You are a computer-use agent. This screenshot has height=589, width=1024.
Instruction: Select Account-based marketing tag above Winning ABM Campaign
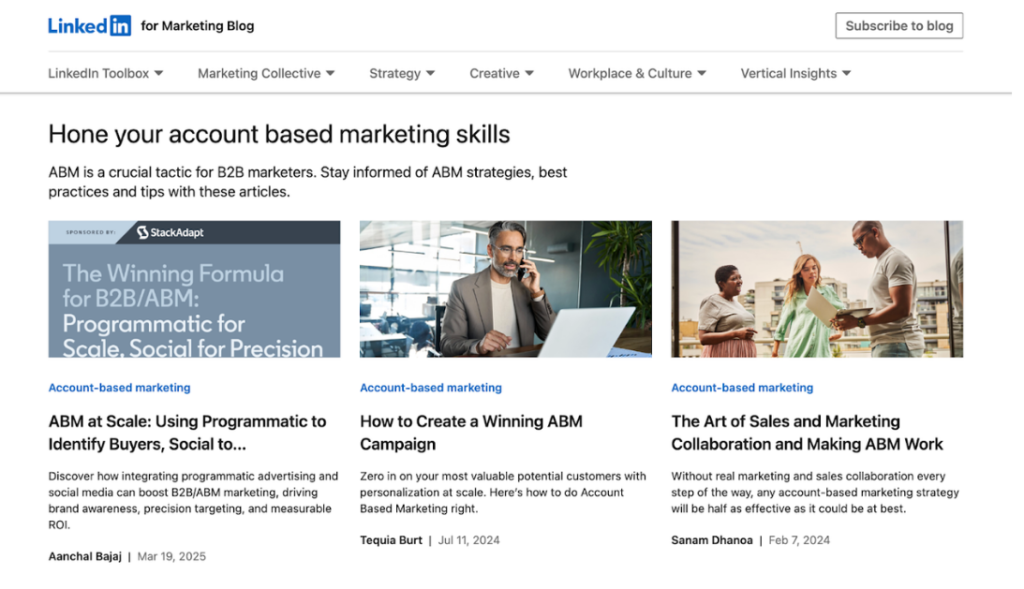(431, 387)
